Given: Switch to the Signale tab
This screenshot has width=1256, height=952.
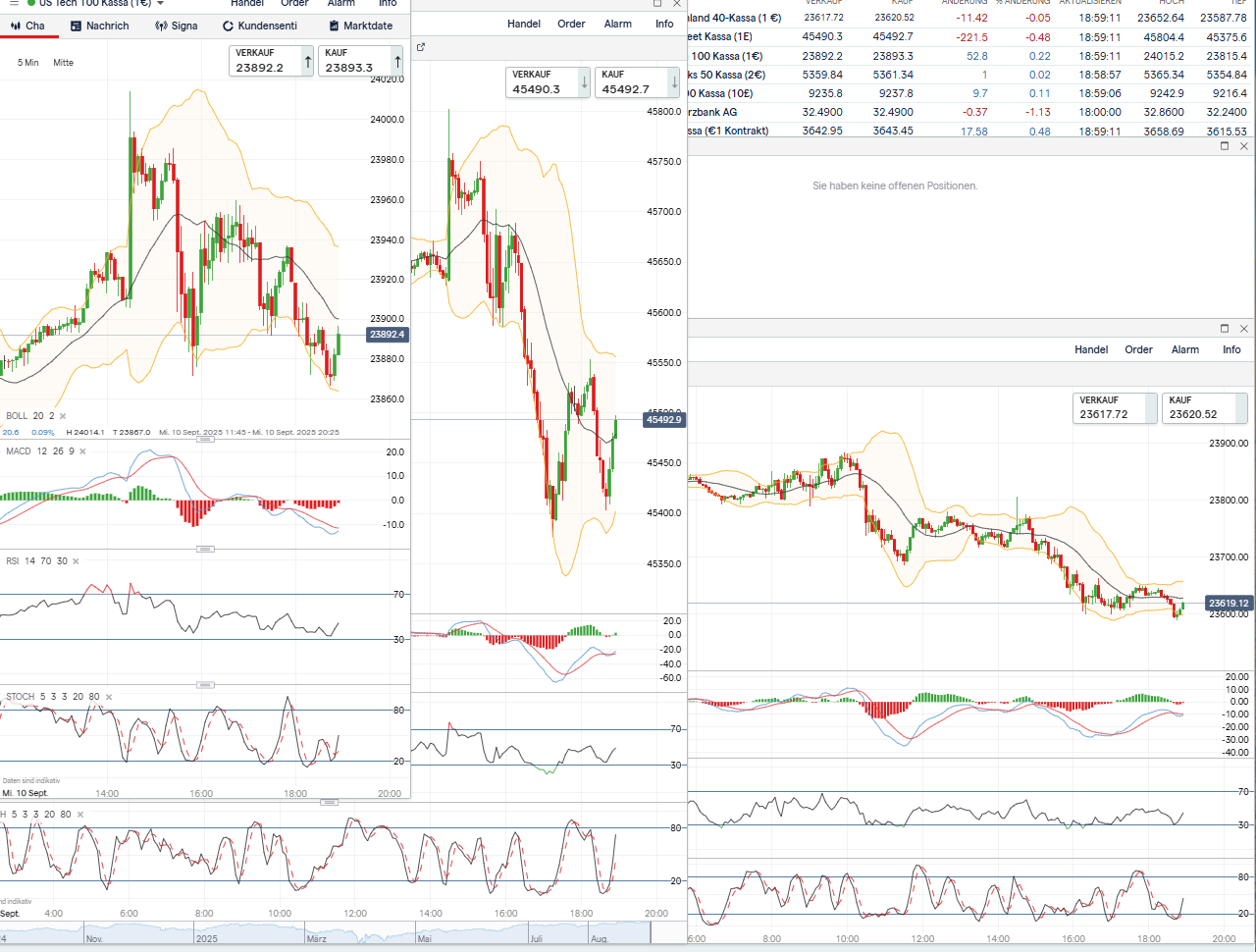Looking at the screenshot, I should click(177, 26).
